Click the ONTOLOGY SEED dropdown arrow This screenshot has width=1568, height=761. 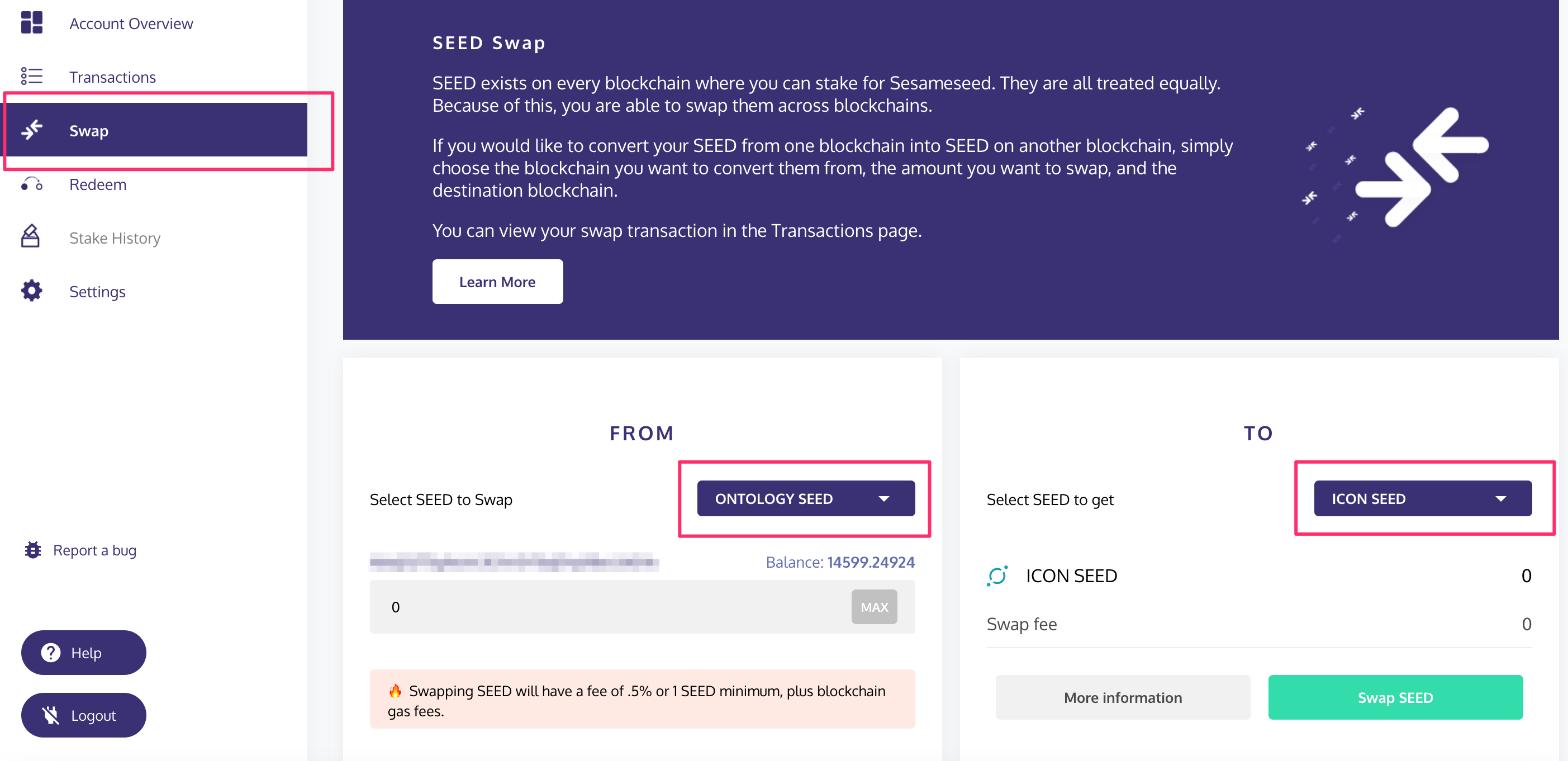(x=884, y=499)
